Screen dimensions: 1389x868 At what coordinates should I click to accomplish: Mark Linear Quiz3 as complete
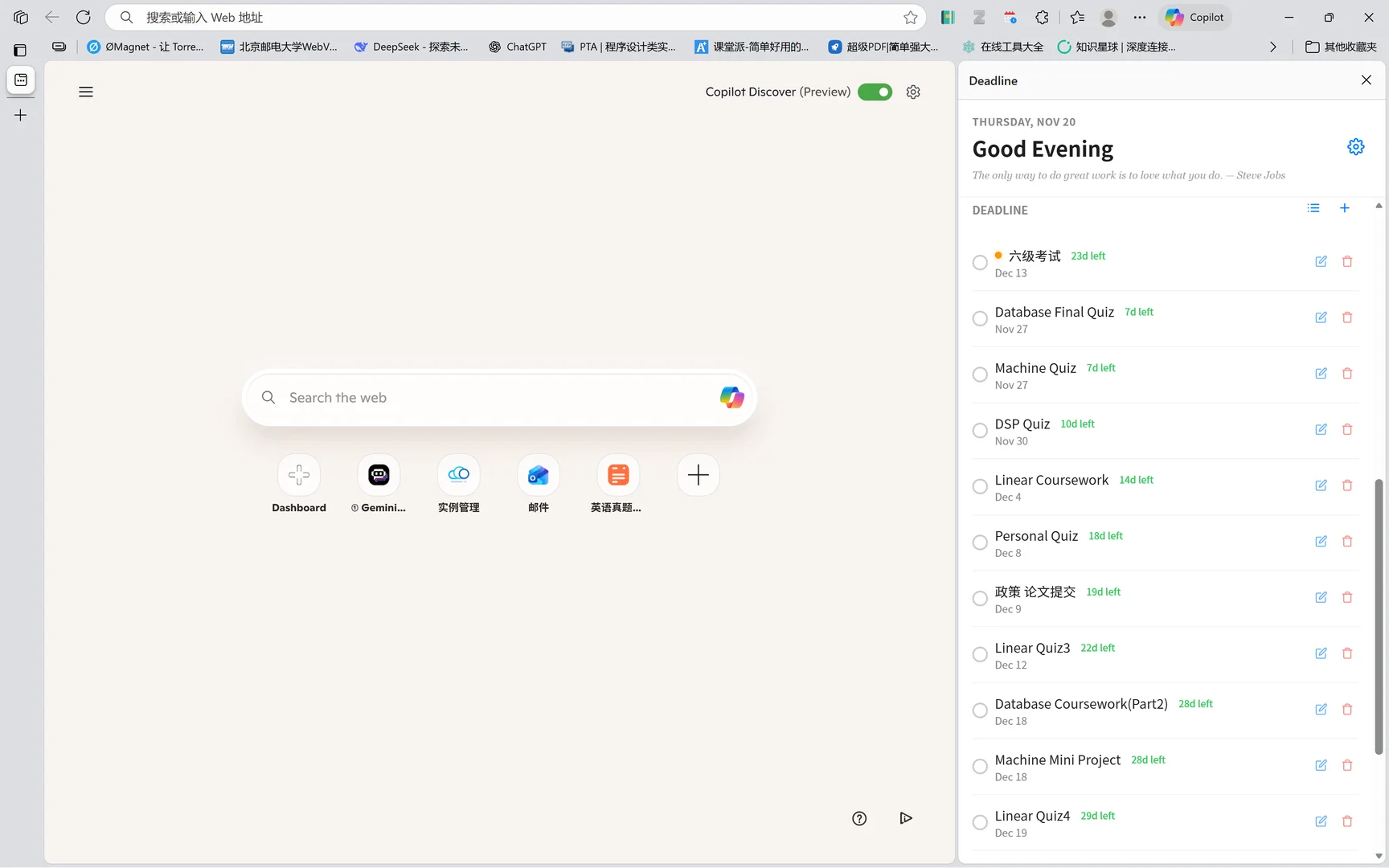pos(980,655)
